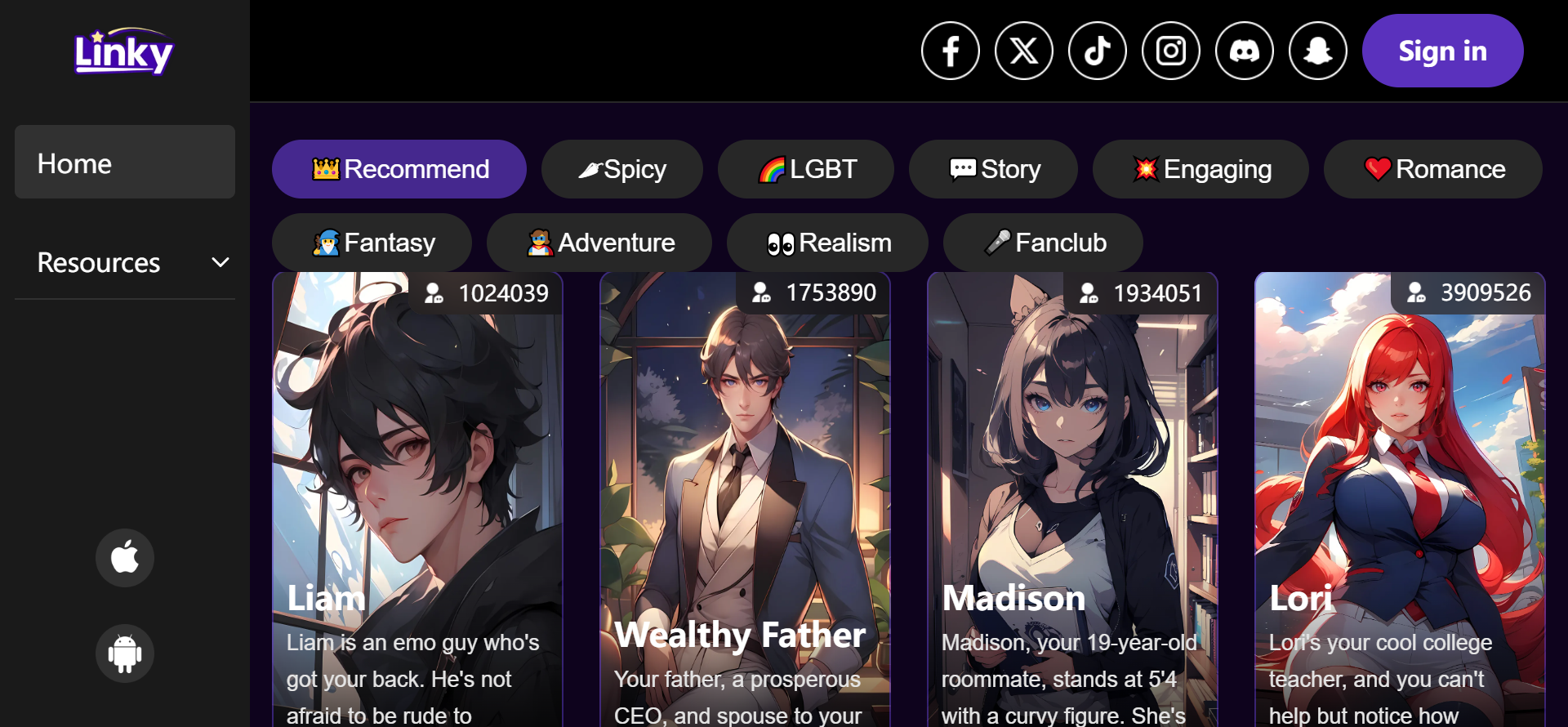Open the Facebook social link

pyautogui.click(x=950, y=51)
